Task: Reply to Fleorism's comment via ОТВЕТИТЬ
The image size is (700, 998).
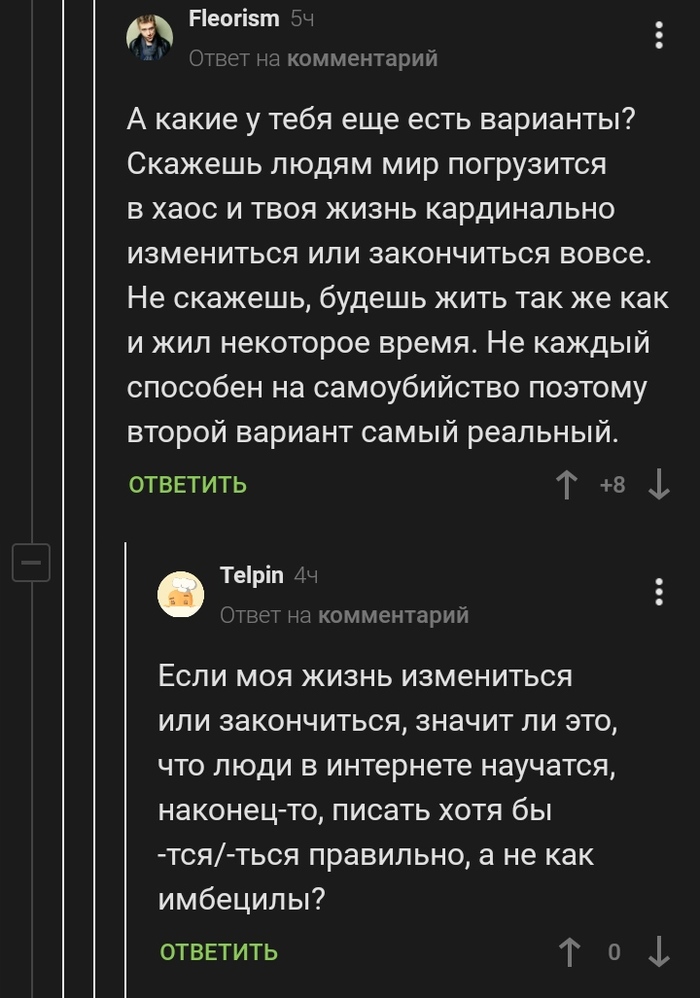Action: (x=188, y=485)
